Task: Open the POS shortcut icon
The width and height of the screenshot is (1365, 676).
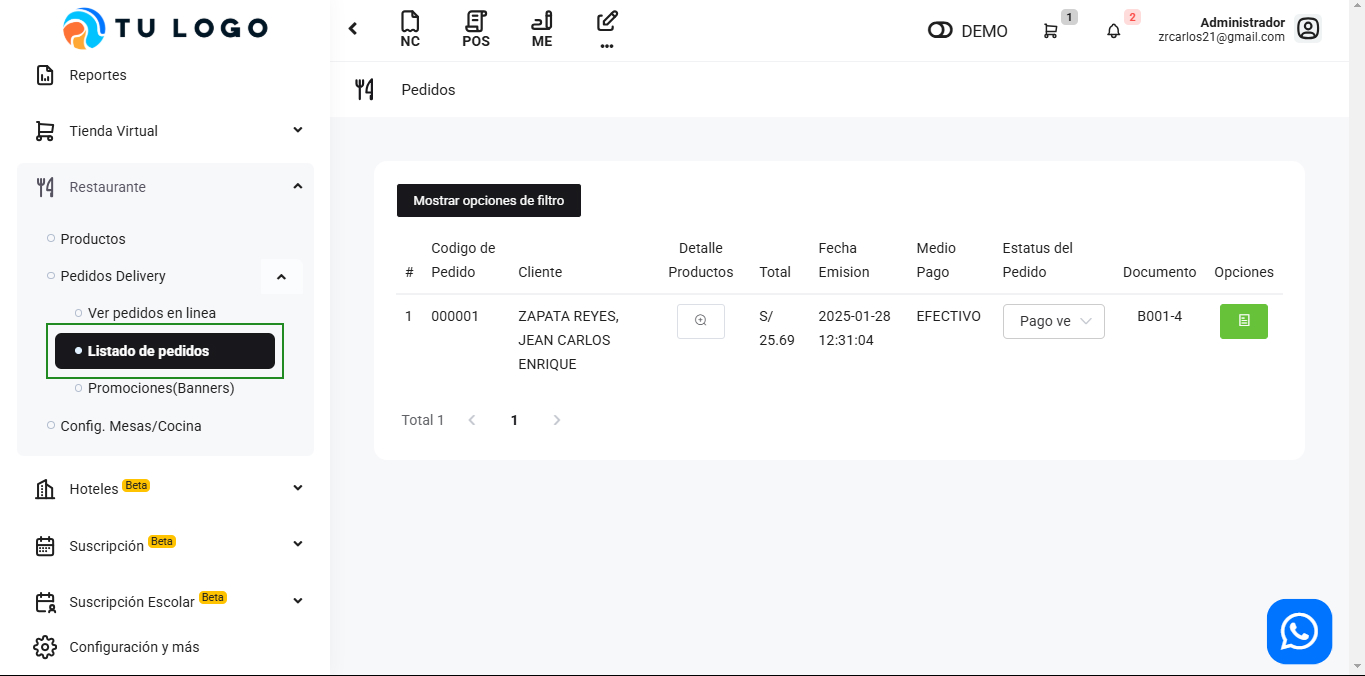Action: [x=476, y=29]
